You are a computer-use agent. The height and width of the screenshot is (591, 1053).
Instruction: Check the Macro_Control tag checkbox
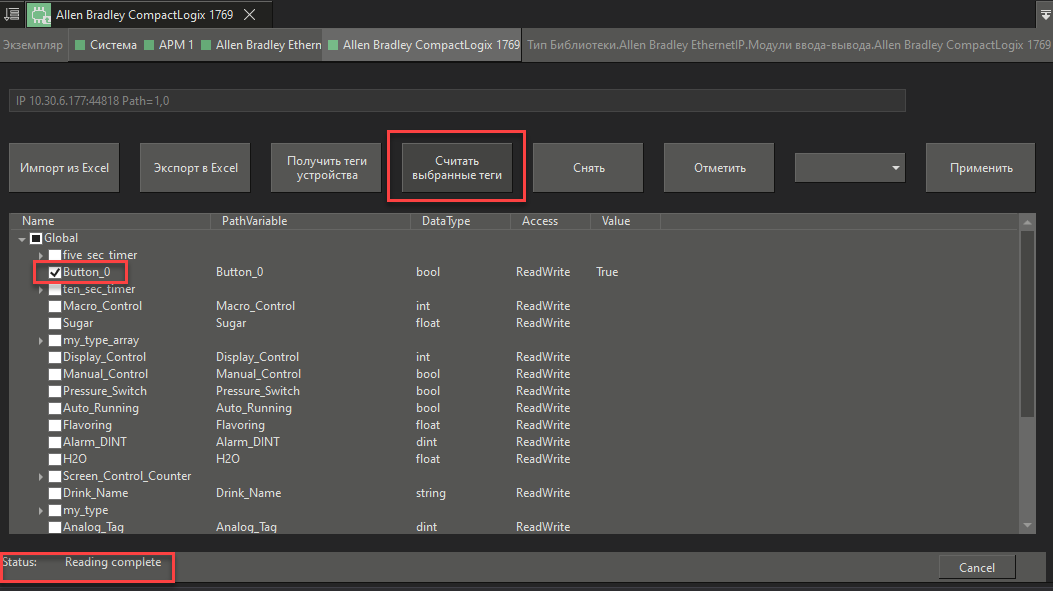55,306
